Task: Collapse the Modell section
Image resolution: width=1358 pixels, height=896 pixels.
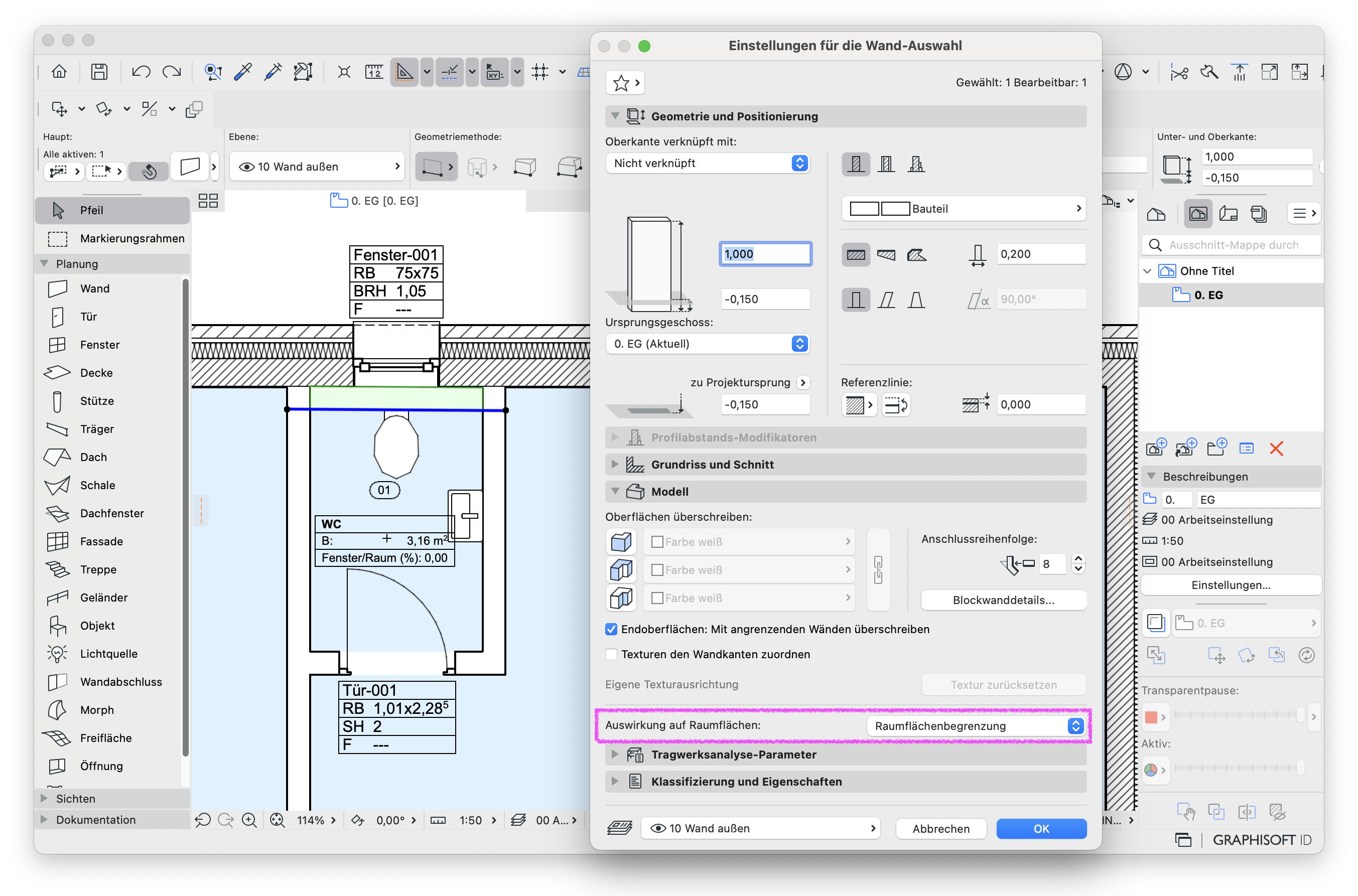Action: [615, 491]
